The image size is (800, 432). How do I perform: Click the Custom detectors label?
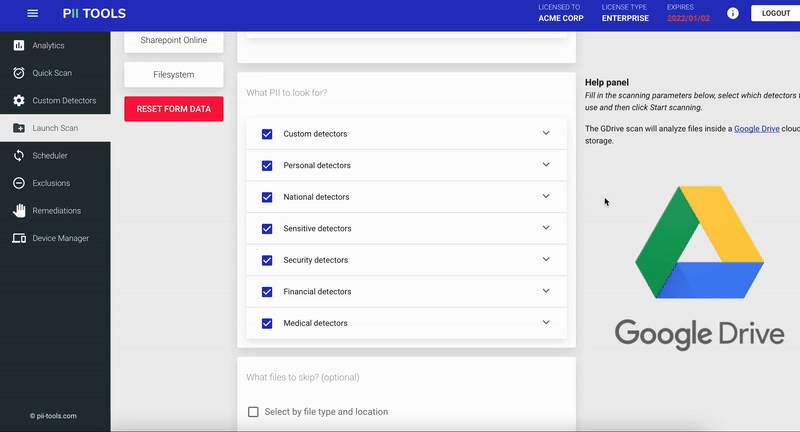click(315, 134)
